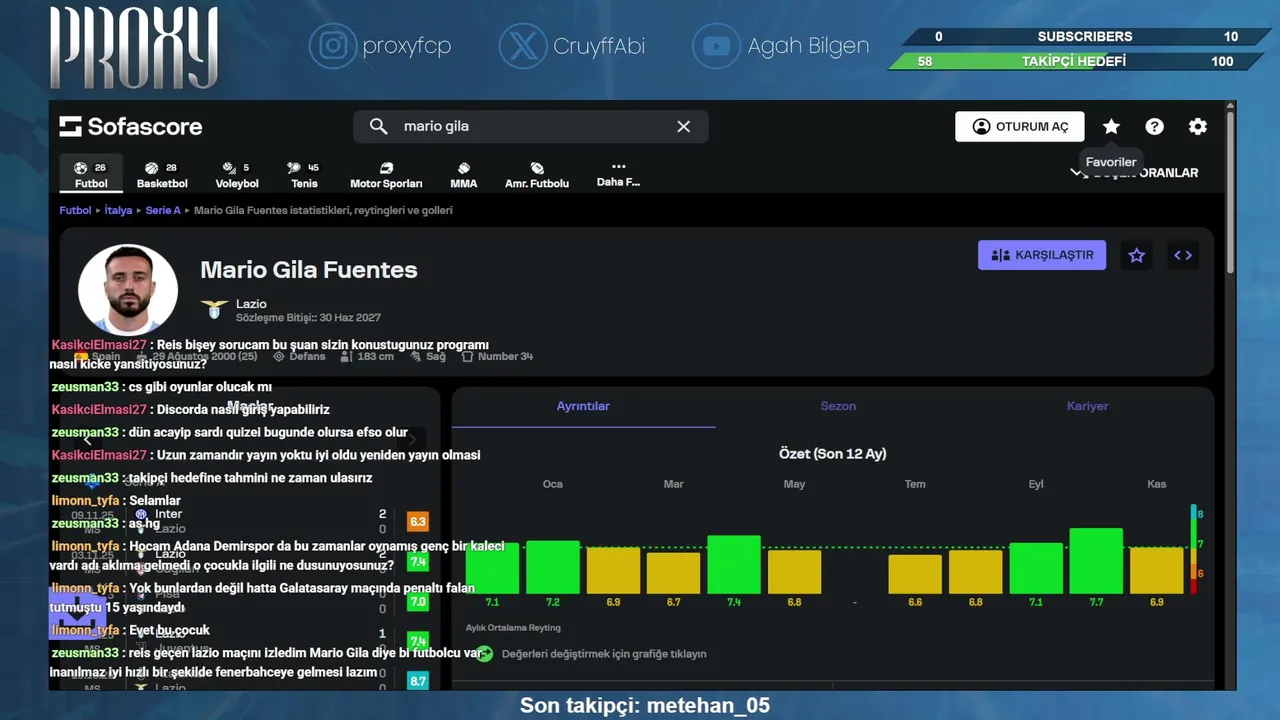The width and height of the screenshot is (1280, 720).
Task: Clear the search field with X
Action: [684, 126]
